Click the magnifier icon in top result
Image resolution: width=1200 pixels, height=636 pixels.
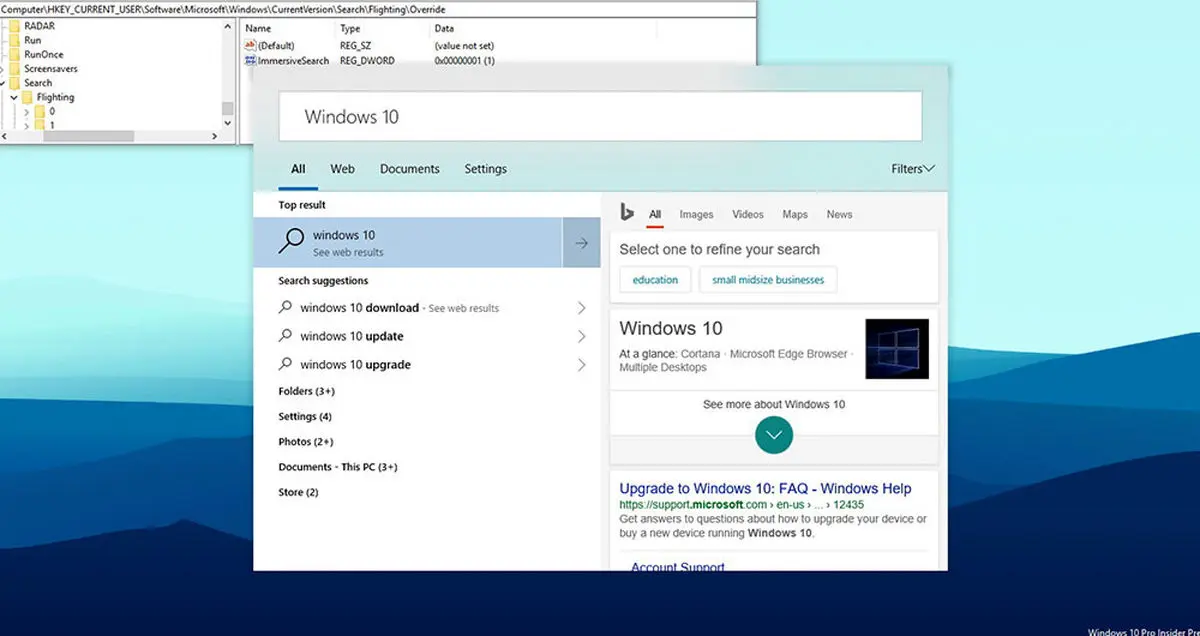291,242
